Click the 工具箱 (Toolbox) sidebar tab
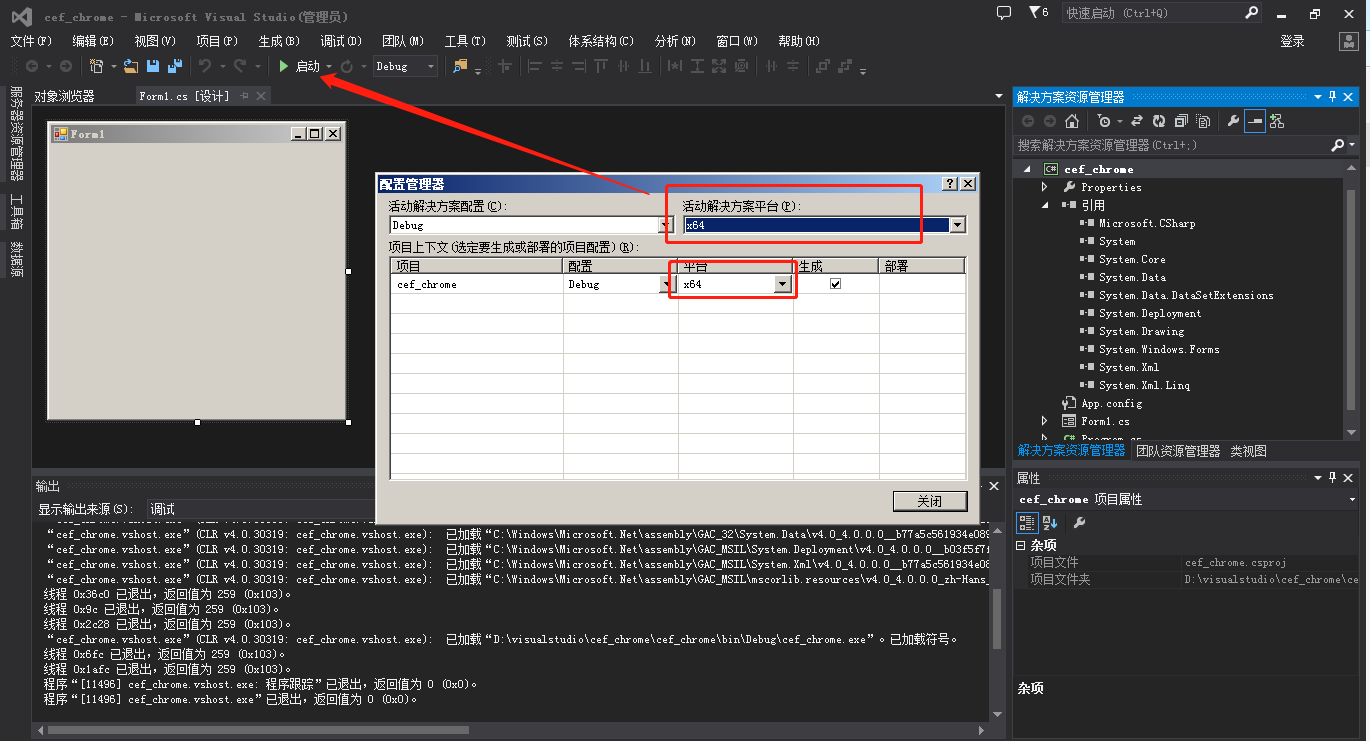The width and height of the screenshot is (1370, 741). (x=16, y=212)
